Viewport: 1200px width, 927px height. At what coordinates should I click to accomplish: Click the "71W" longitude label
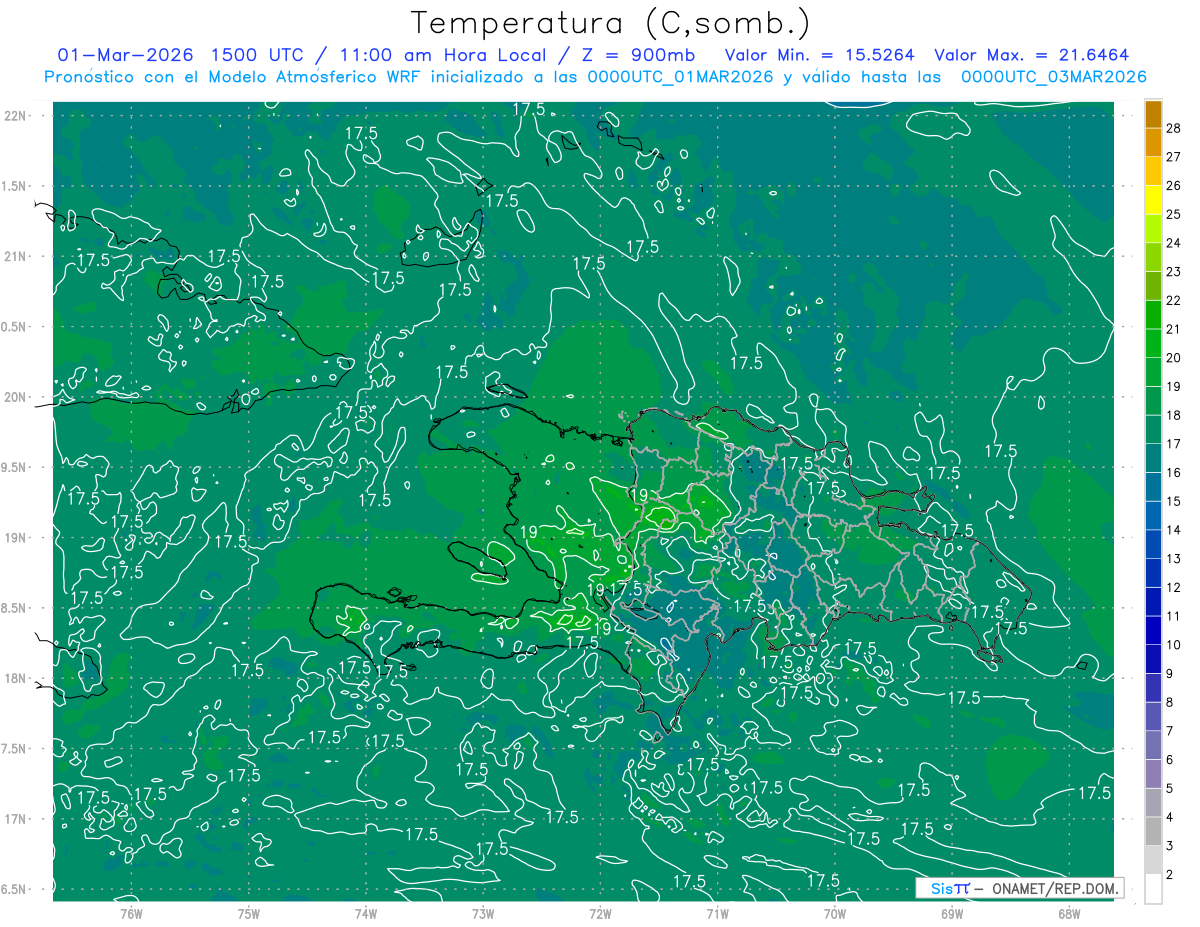[717, 913]
